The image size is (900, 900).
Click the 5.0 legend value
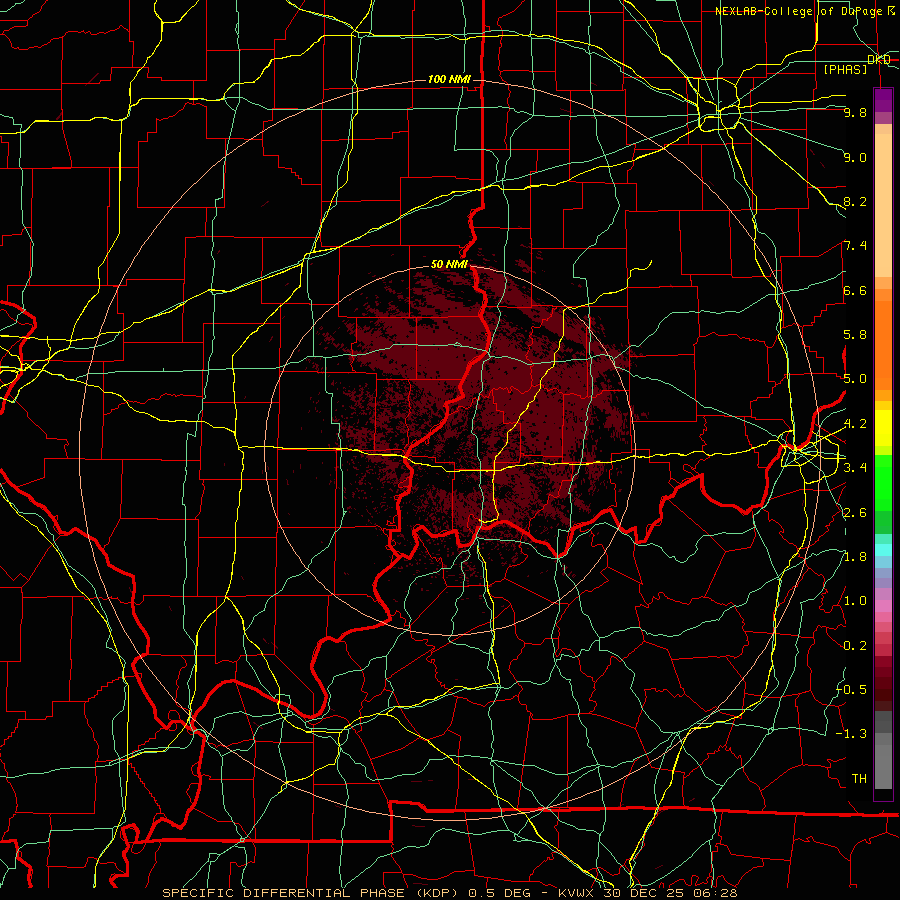click(855, 379)
